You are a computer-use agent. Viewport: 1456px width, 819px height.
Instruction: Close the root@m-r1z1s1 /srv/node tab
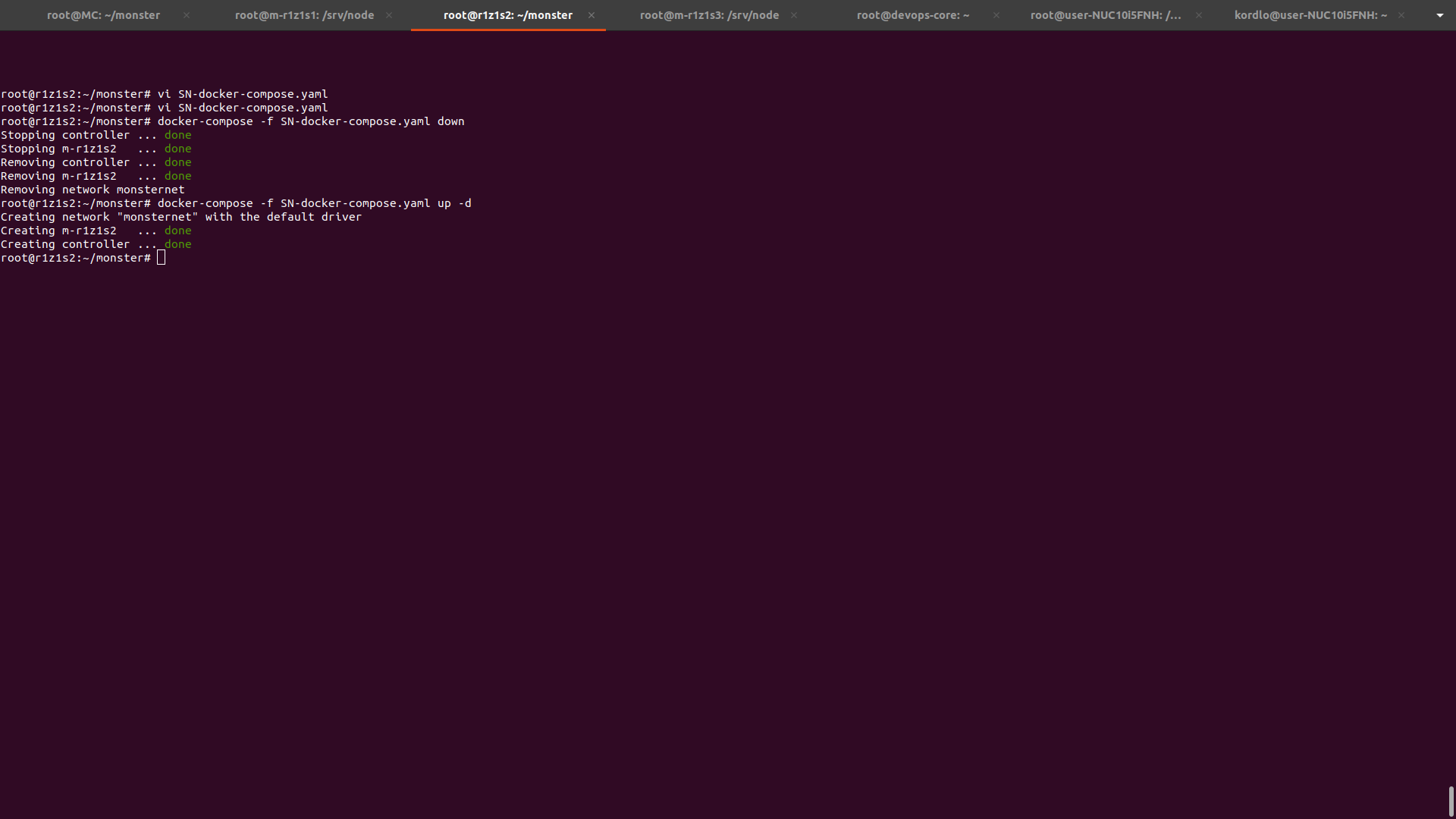point(389,15)
